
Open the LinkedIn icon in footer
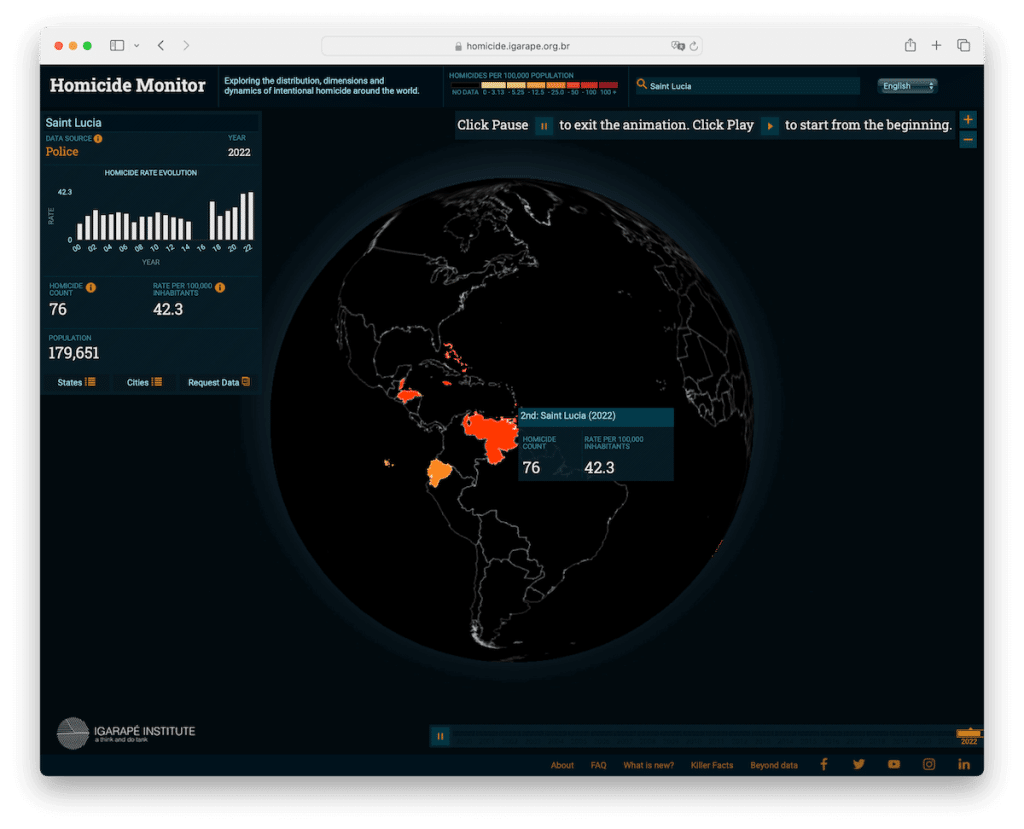964,764
